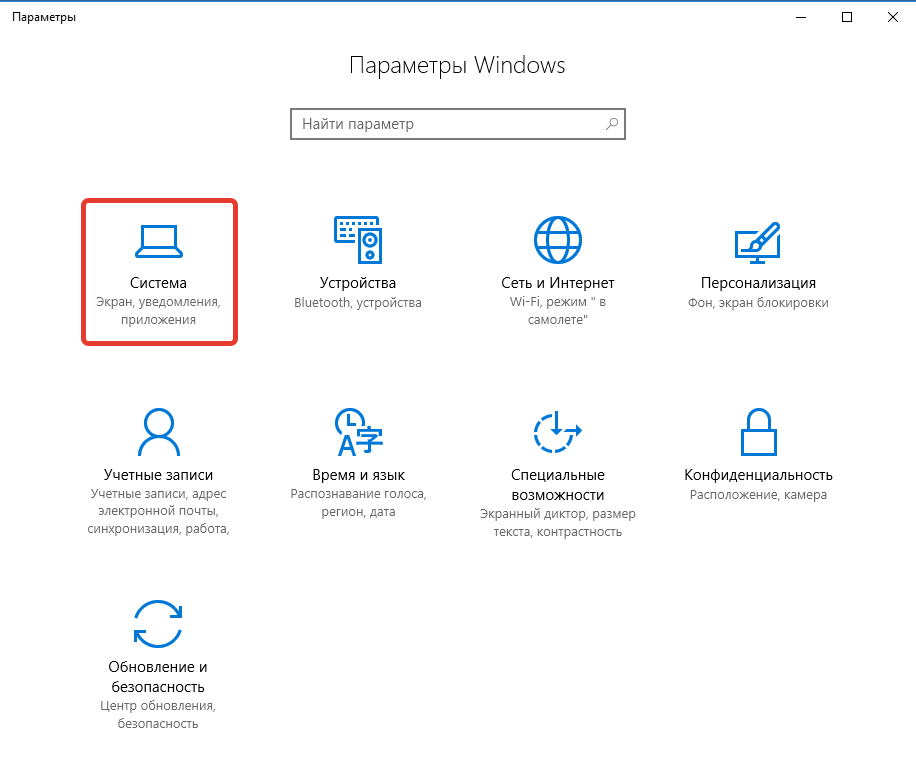Open the Персонализация paintbrush icon
This screenshot has width=916, height=777.
click(758, 243)
